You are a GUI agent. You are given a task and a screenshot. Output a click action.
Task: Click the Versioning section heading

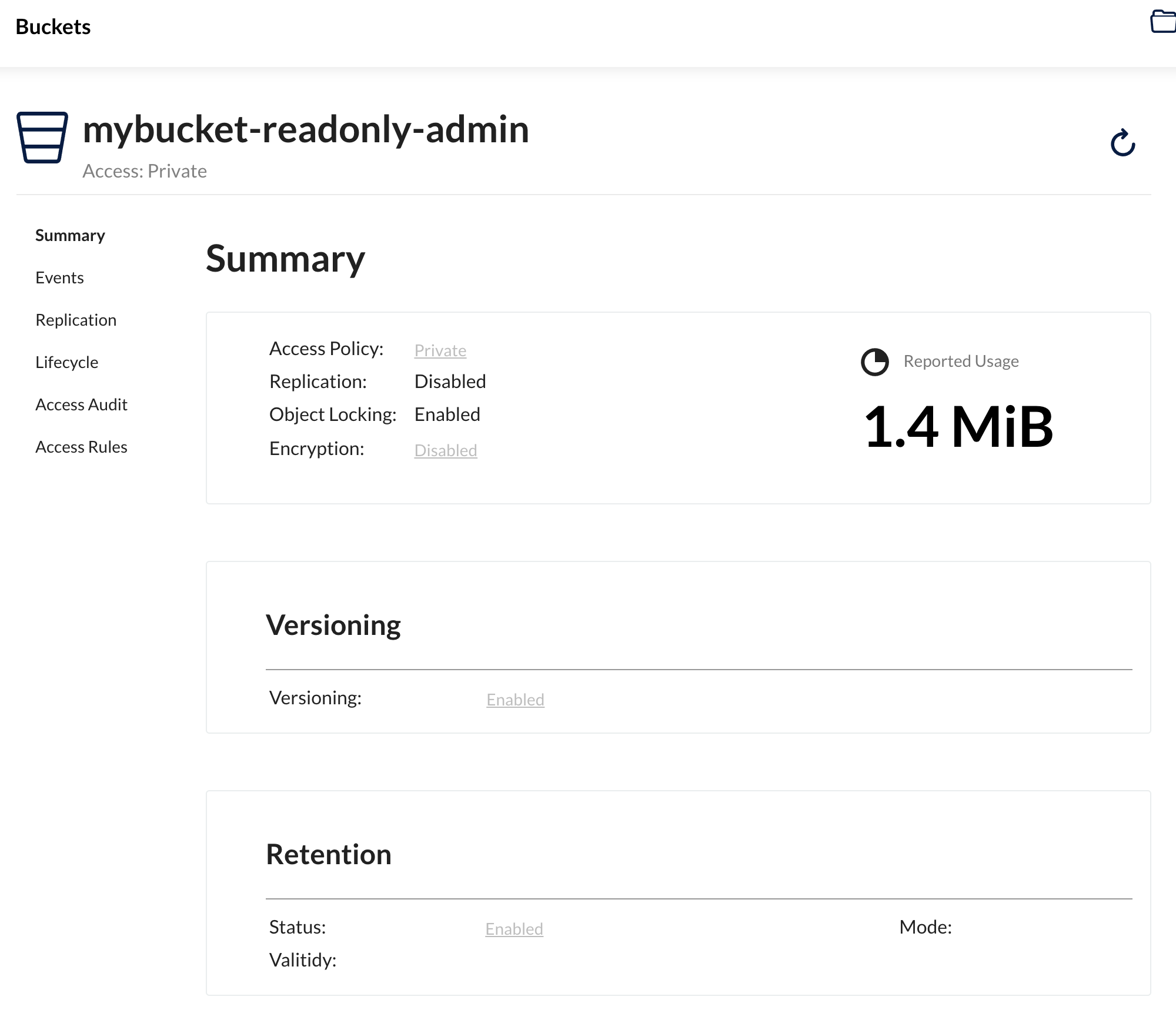333,625
